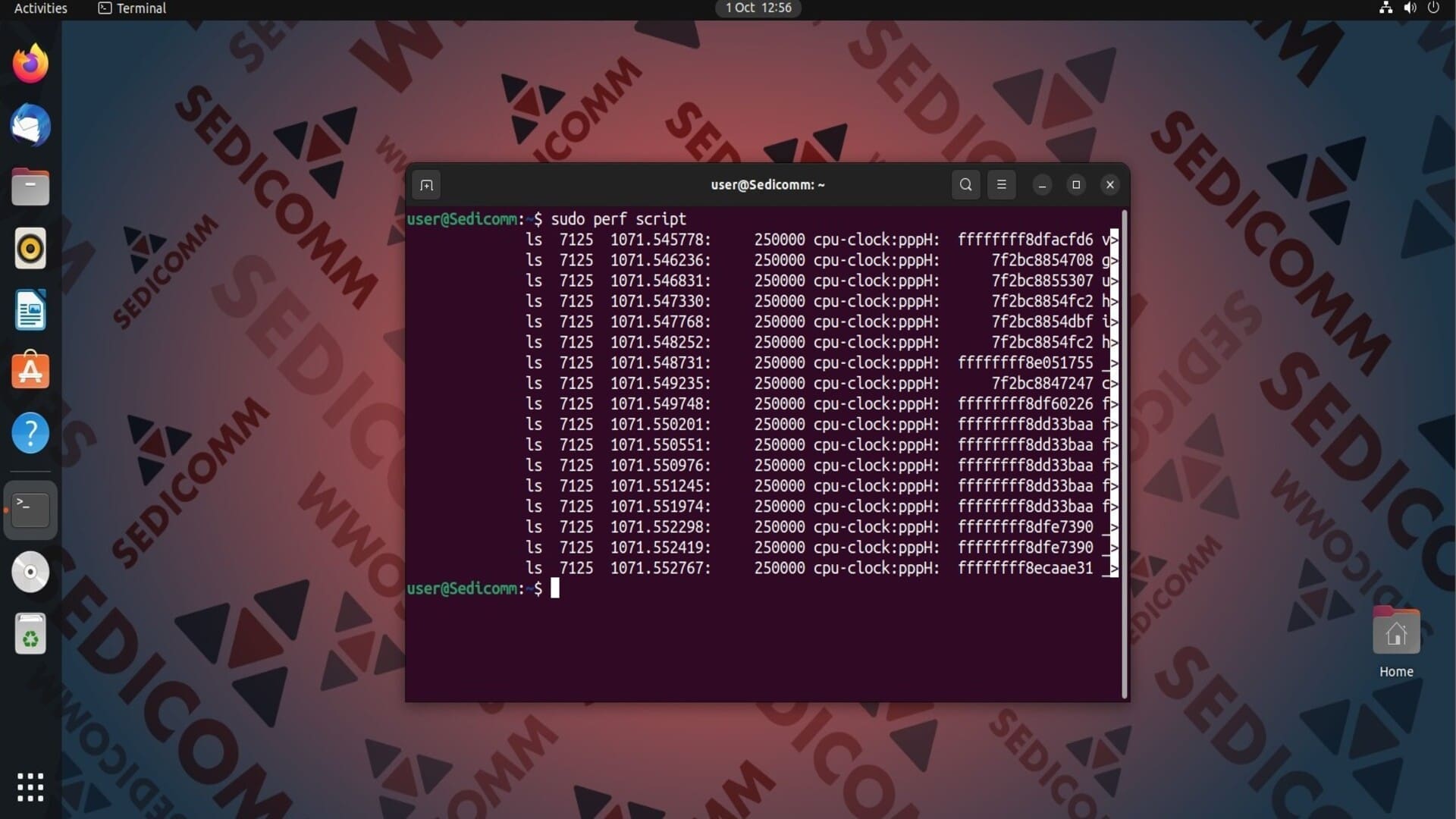
Task: Open the disc drive icon in the dock
Action: (30, 572)
